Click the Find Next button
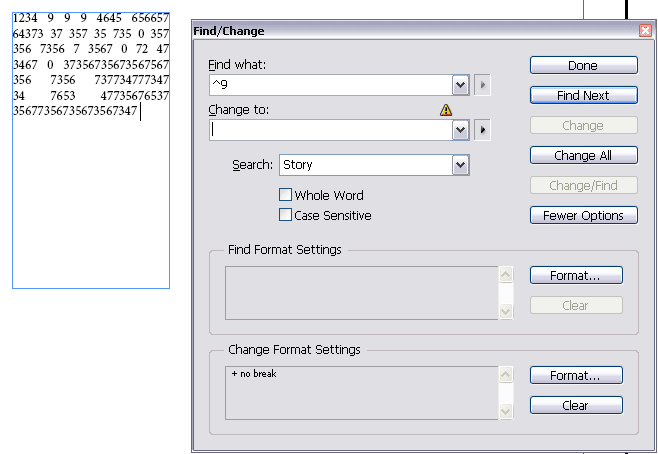The image size is (658, 454). click(x=584, y=95)
